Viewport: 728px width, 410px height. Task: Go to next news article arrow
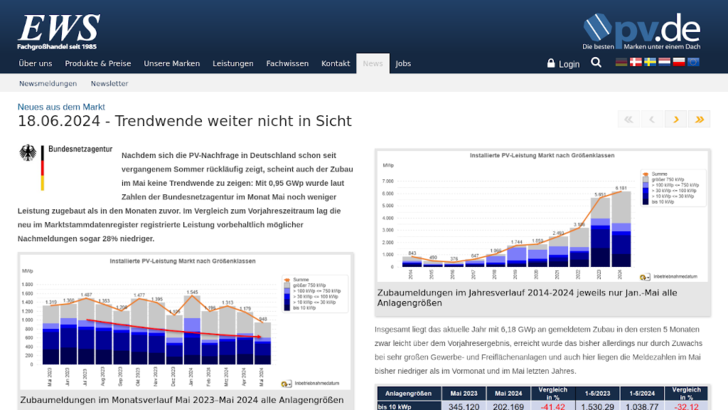[x=676, y=119]
